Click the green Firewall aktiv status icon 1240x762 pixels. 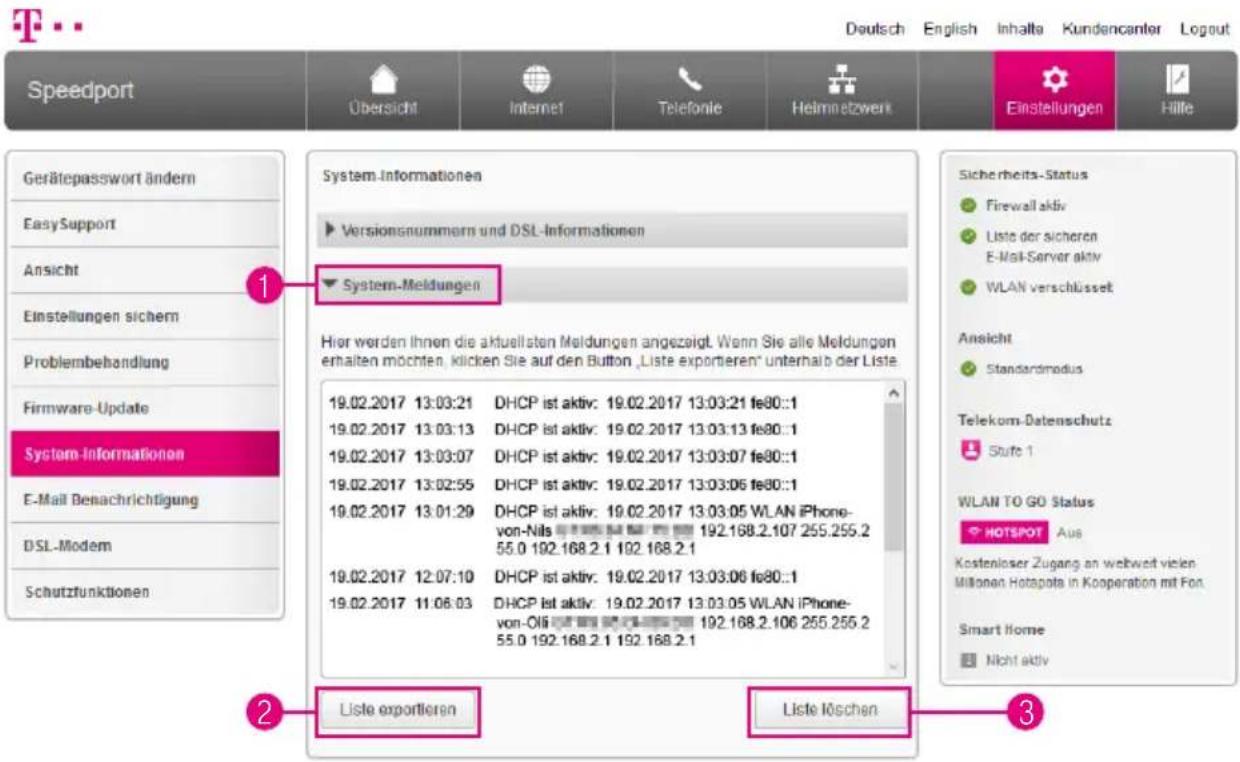pos(968,207)
